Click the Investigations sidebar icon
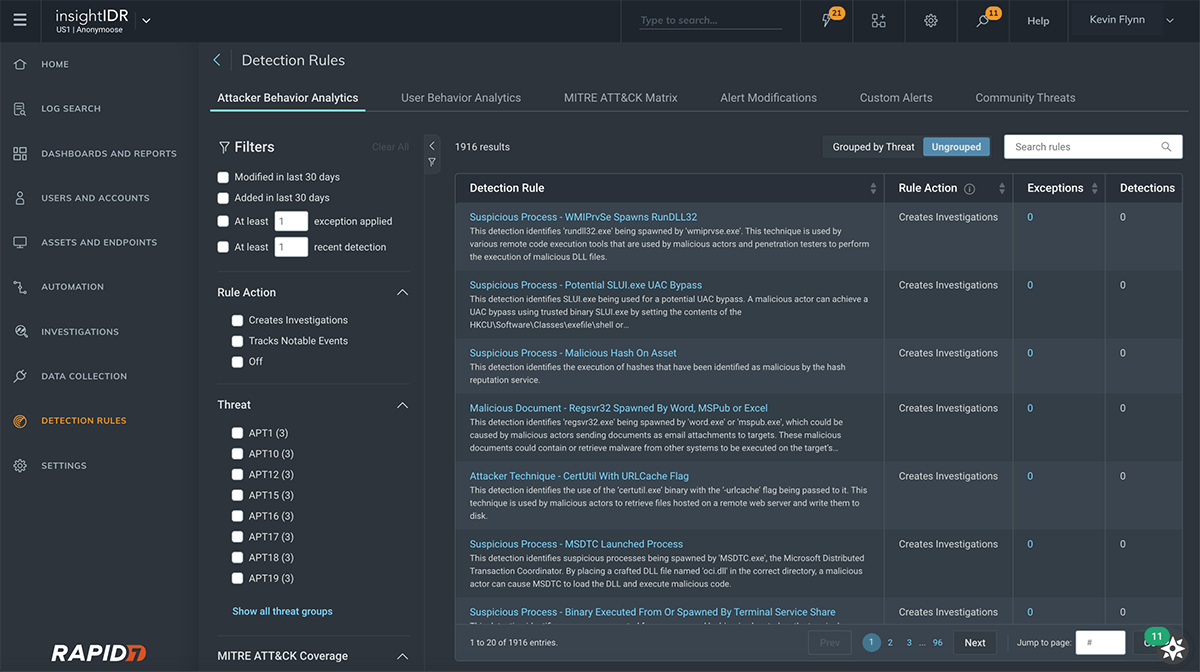Image resolution: width=1200 pixels, height=672 pixels. (x=20, y=332)
